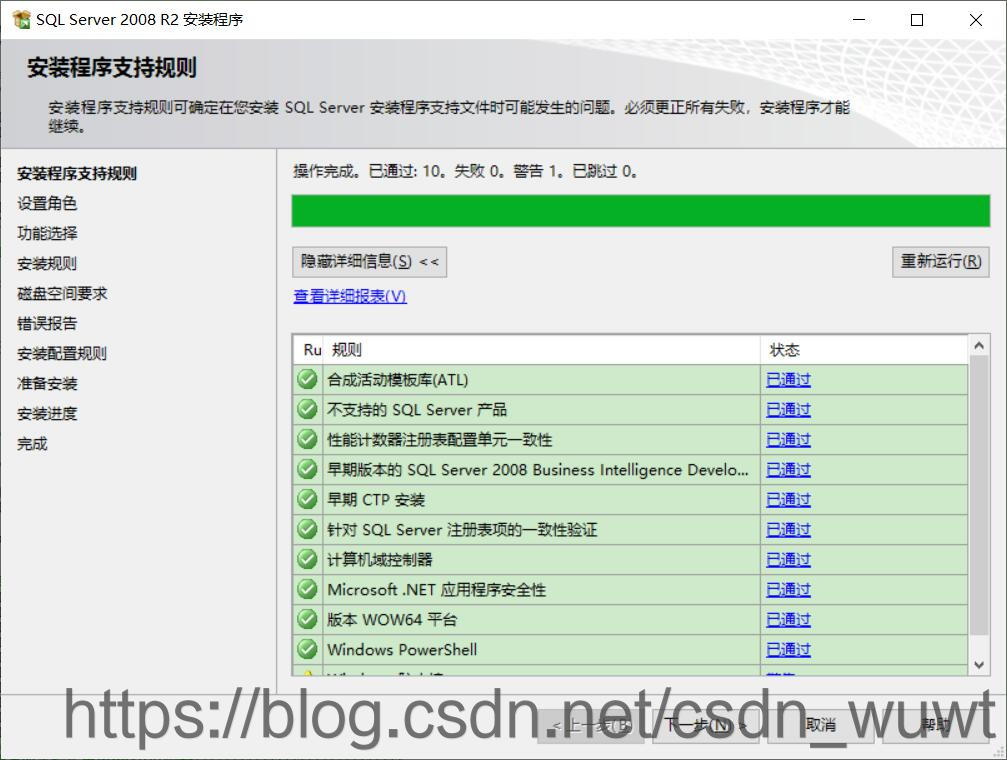Viewport: 1007px width, 760px height.
Task: Open 已通过 link for Business Intelligence row
Action: [788, 470]
